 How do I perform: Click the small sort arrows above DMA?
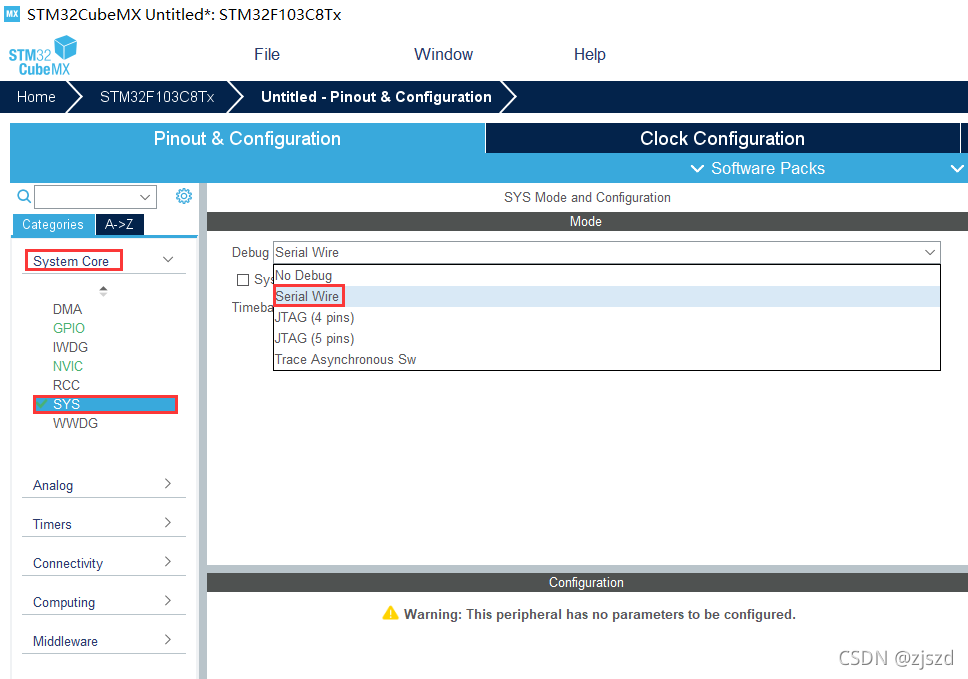(103, 291)
